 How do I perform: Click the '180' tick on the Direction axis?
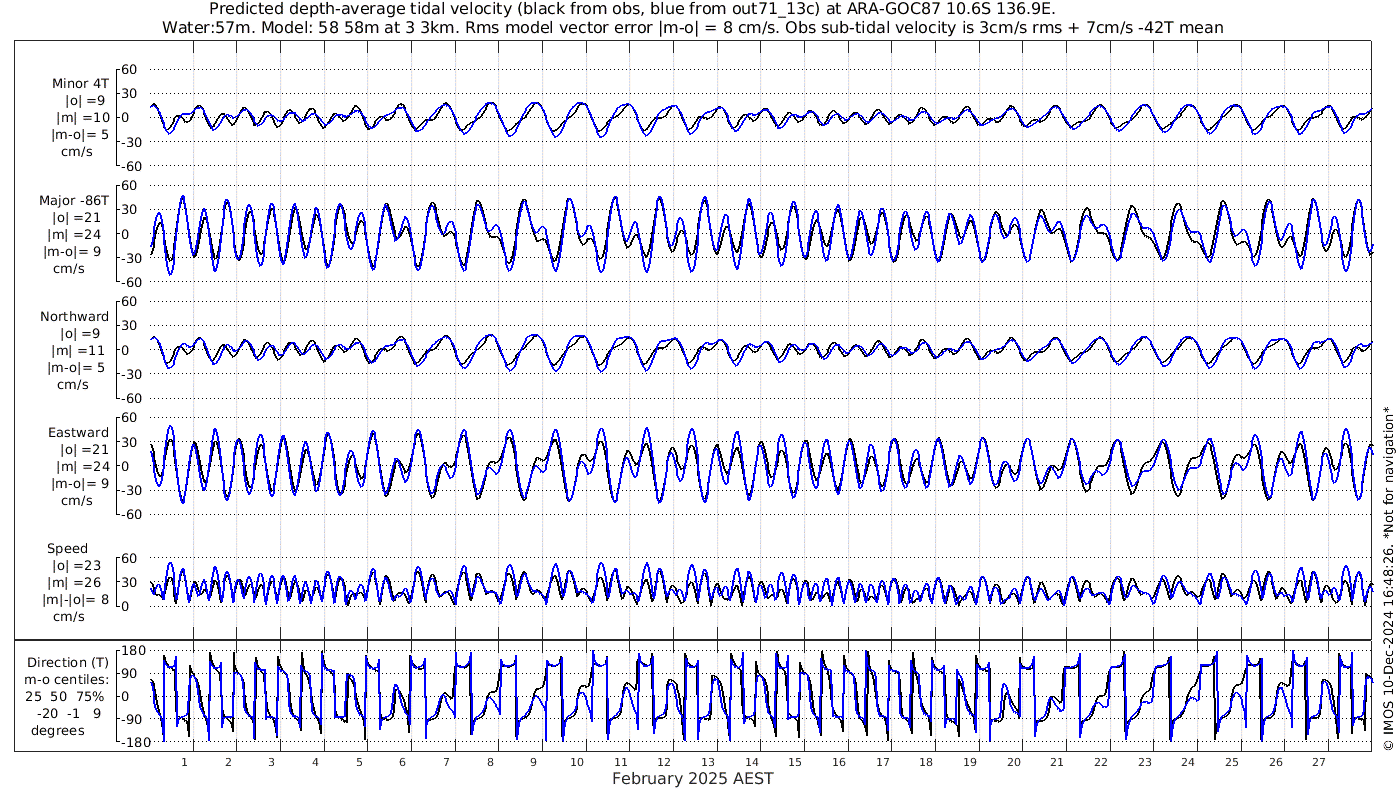[x=134, y=650]
